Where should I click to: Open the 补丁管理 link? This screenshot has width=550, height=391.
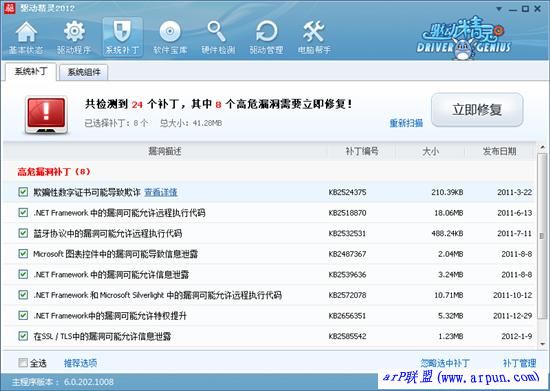(519, 363)
